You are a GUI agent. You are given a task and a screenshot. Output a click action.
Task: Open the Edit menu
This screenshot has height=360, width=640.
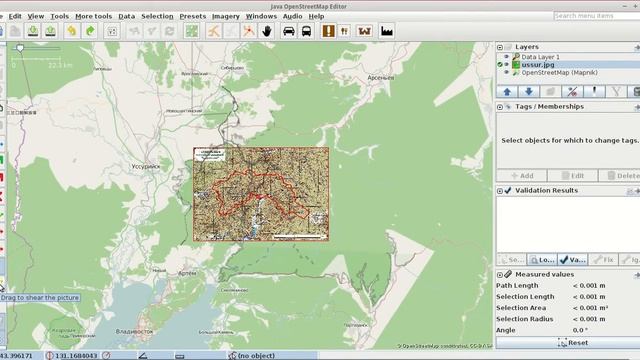tap(15, 16)
